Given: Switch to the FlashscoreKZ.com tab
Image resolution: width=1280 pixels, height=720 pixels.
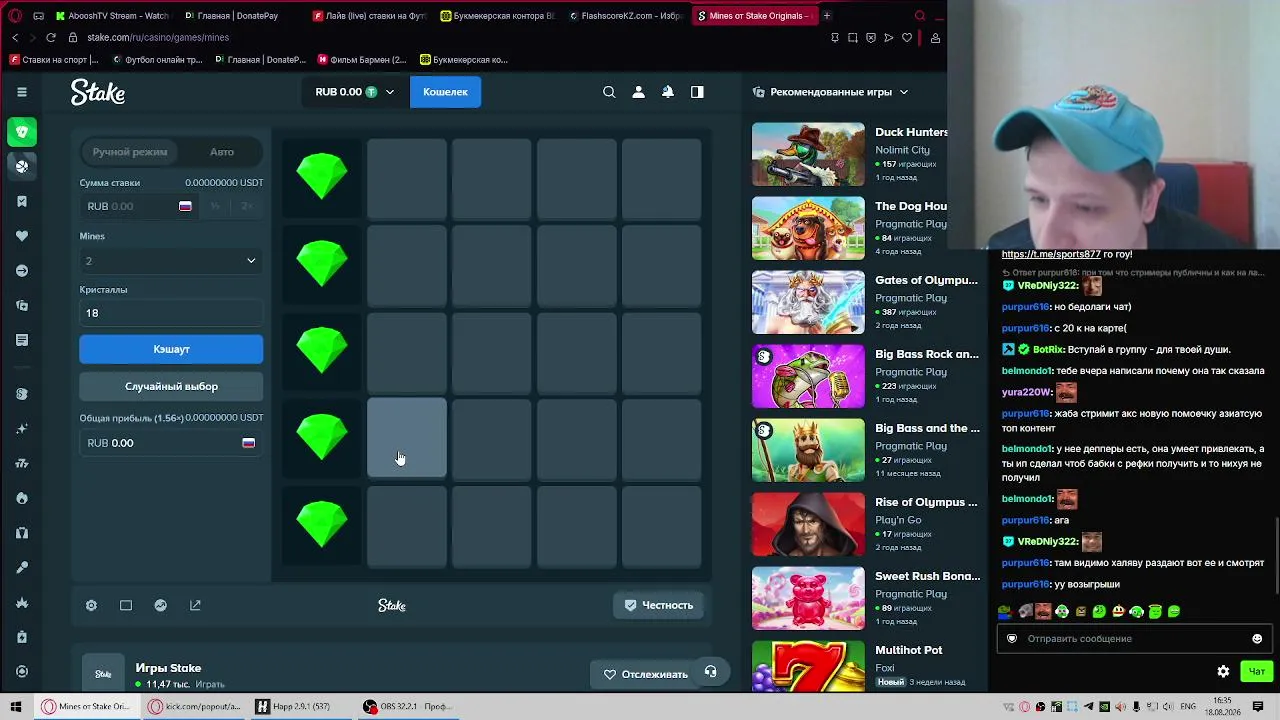Looking at the screenshot, I should coord(625,16).
